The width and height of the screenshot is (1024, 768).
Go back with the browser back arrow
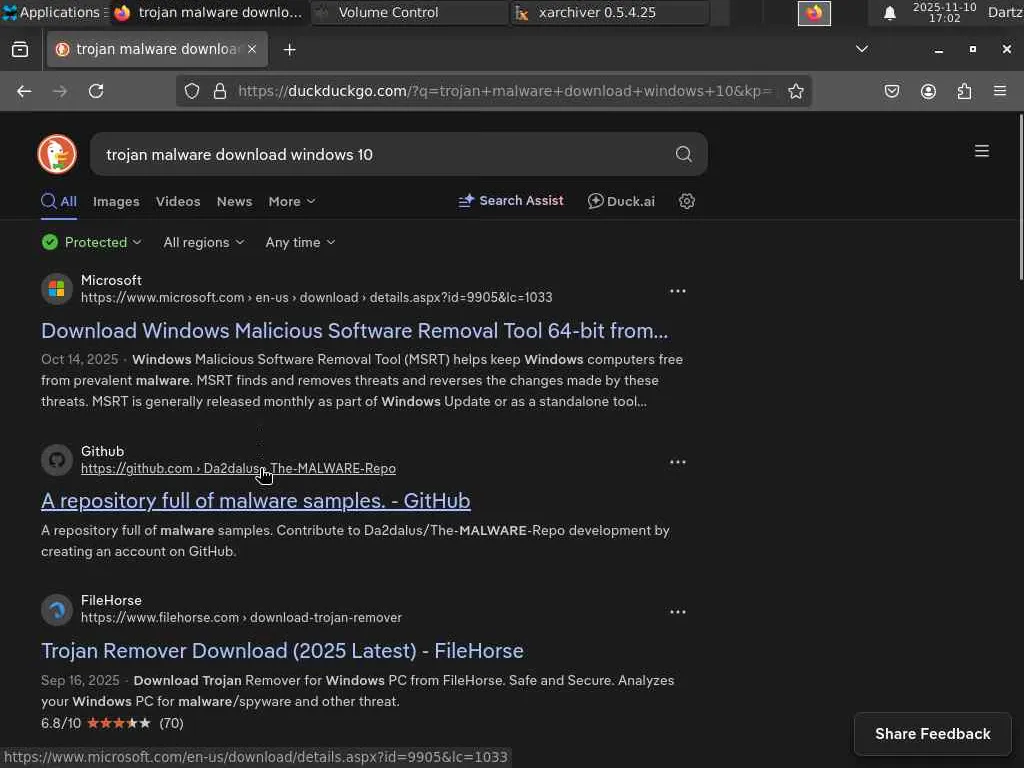coord(24,91)
